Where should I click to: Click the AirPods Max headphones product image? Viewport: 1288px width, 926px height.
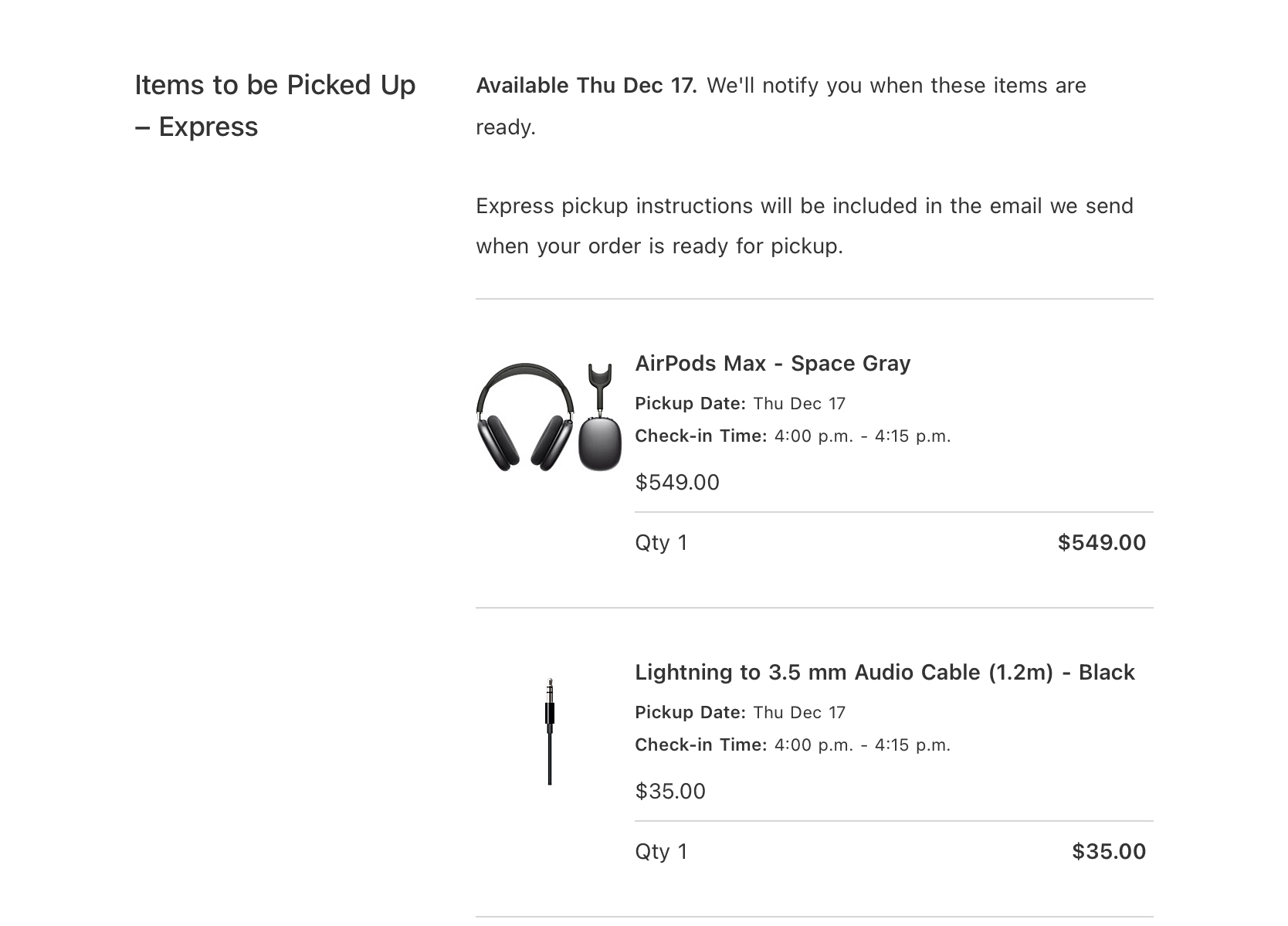[525, 417]
